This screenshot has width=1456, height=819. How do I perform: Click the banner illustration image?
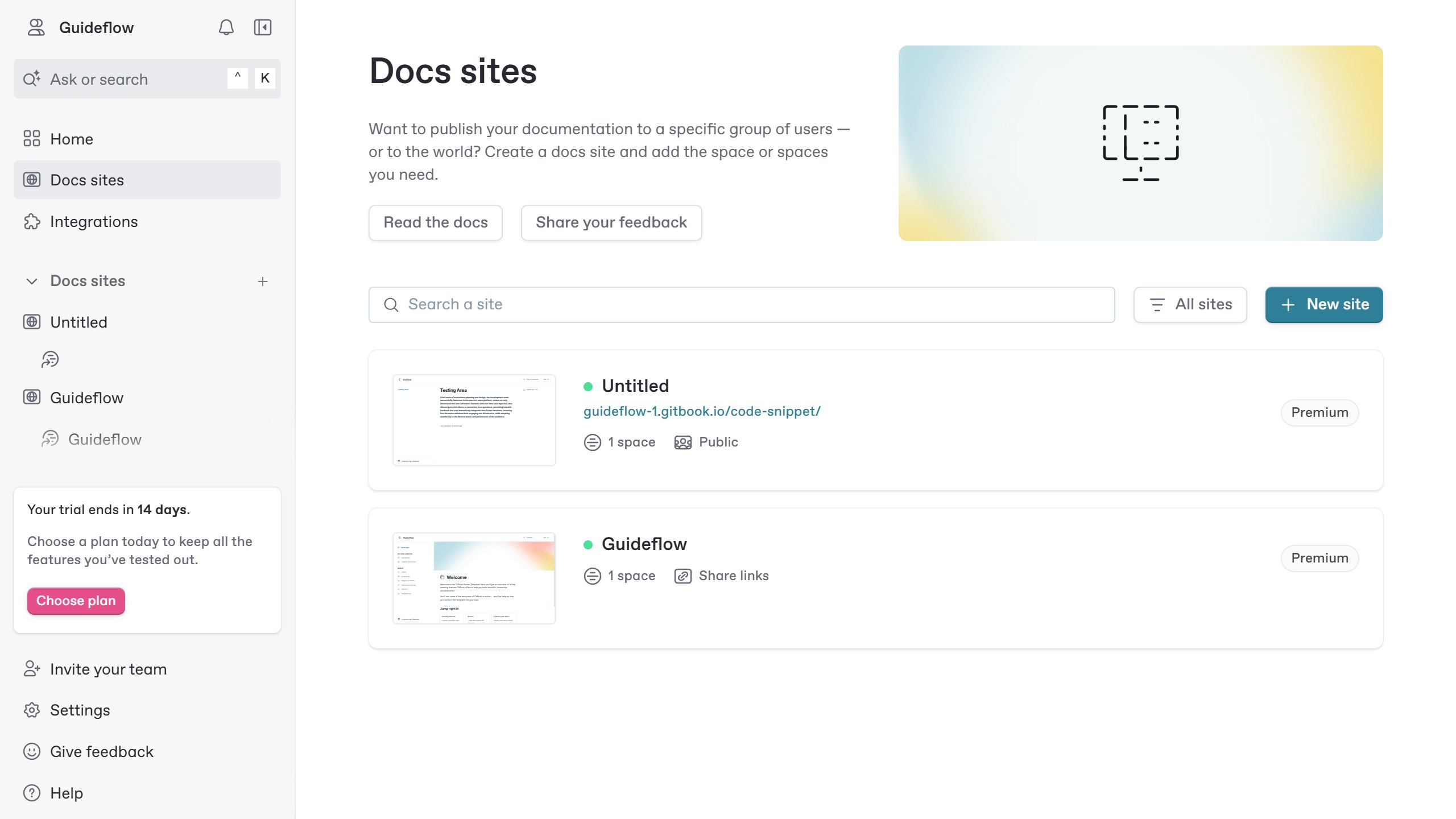pos(1141,143)
